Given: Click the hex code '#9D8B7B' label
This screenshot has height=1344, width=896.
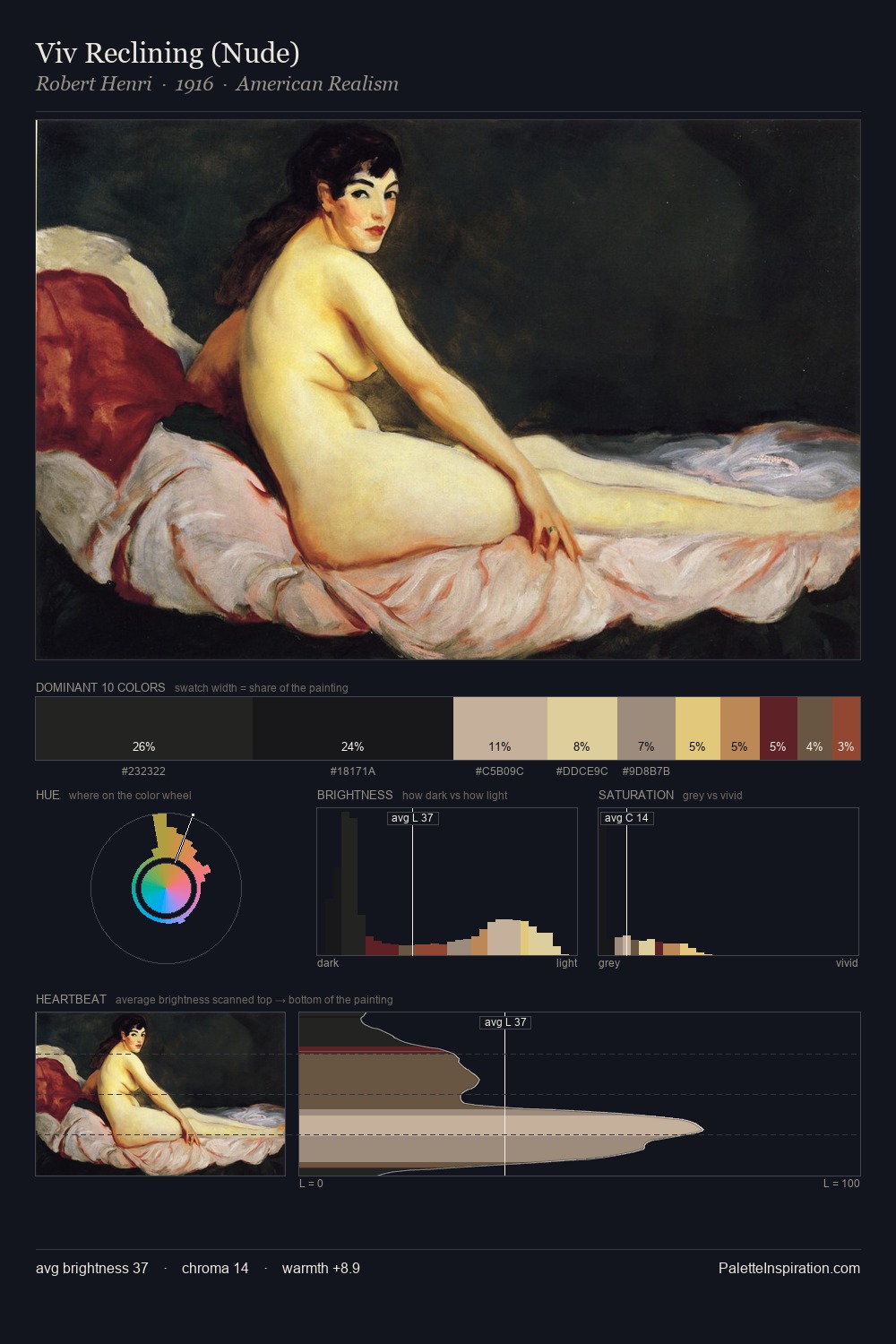Looking at the screenshot, I should coord(646,771).
